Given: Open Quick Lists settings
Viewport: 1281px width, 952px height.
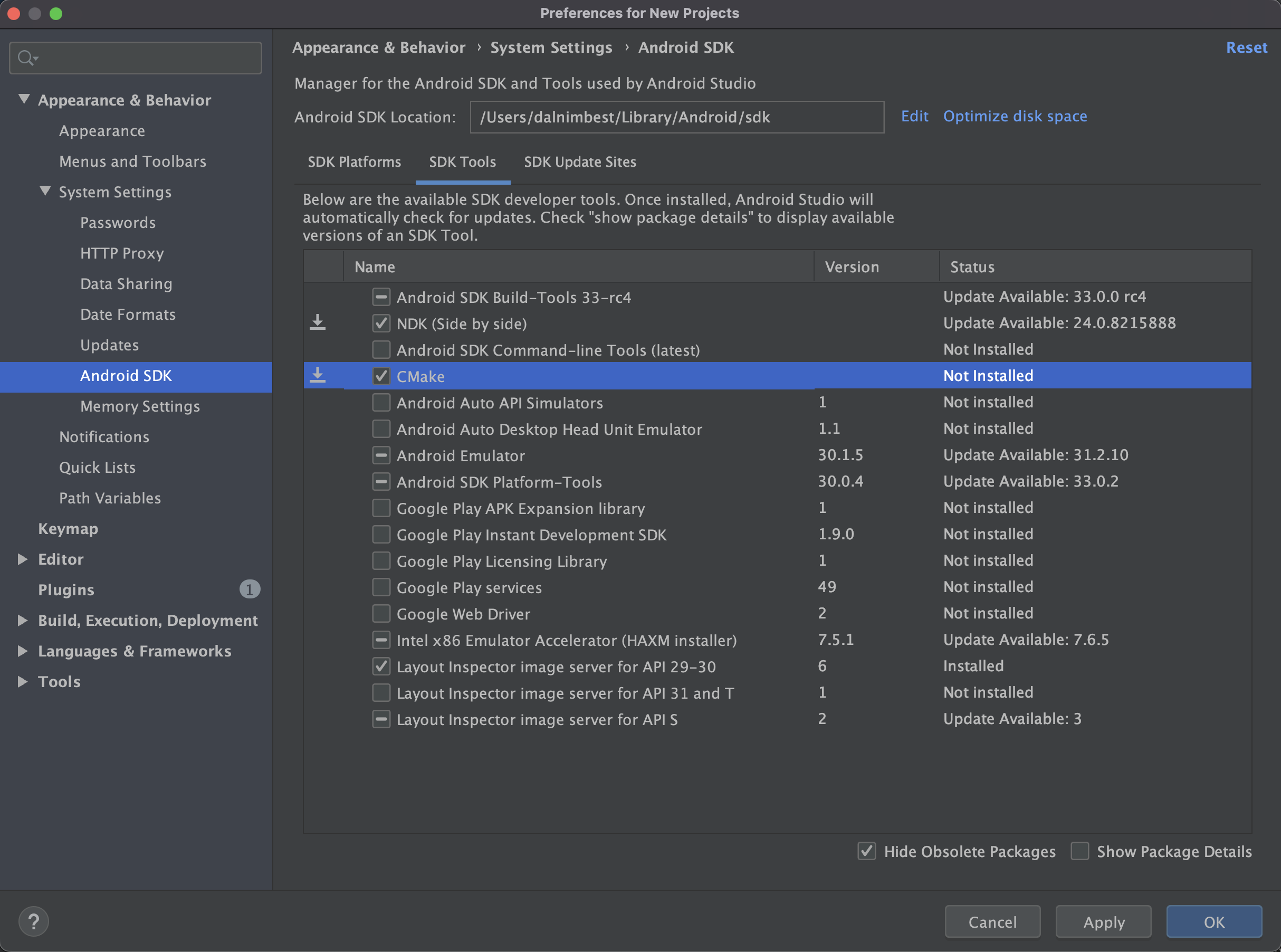Looking at the screenshot, I should point(98,467).
